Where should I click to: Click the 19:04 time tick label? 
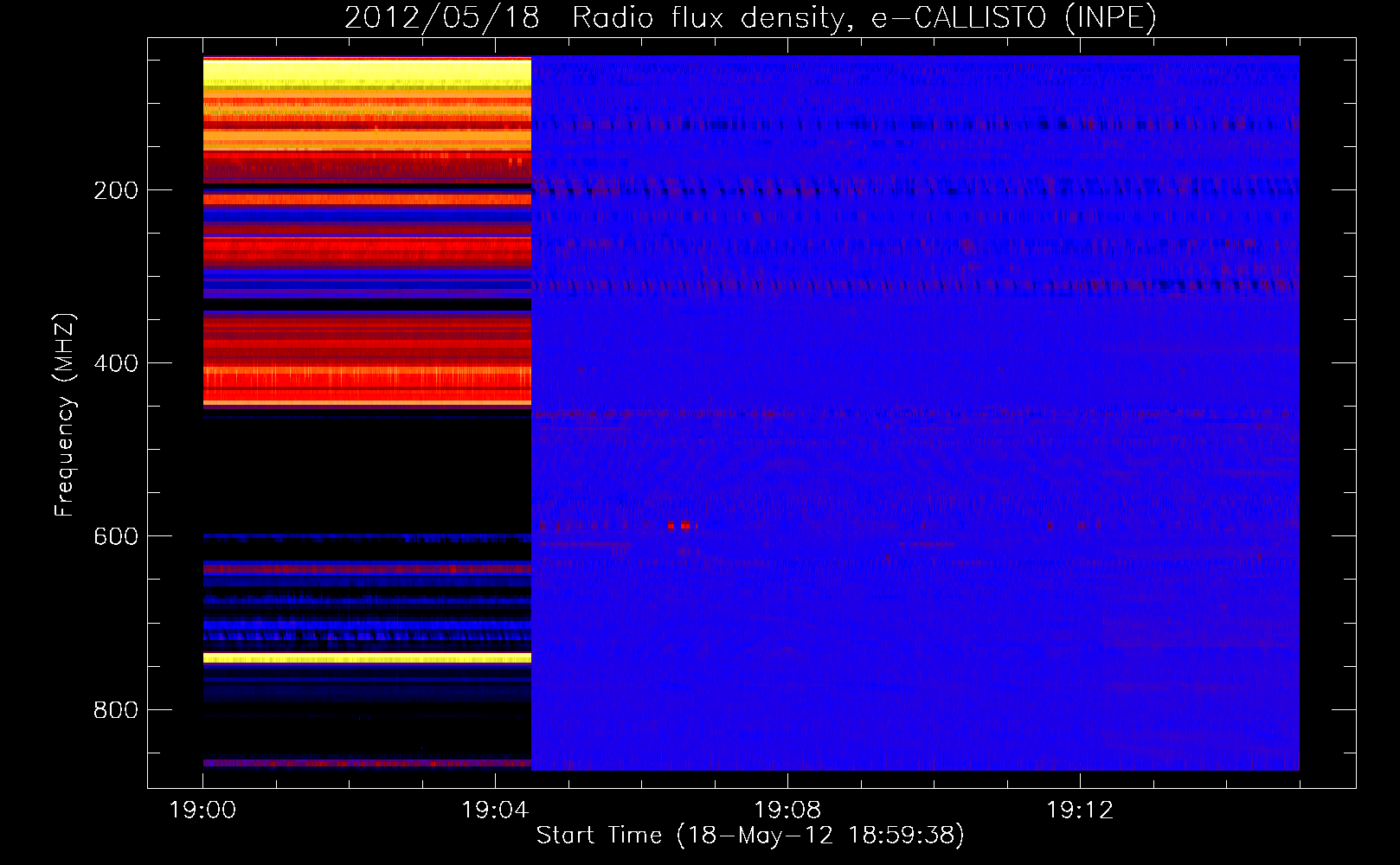496,811
